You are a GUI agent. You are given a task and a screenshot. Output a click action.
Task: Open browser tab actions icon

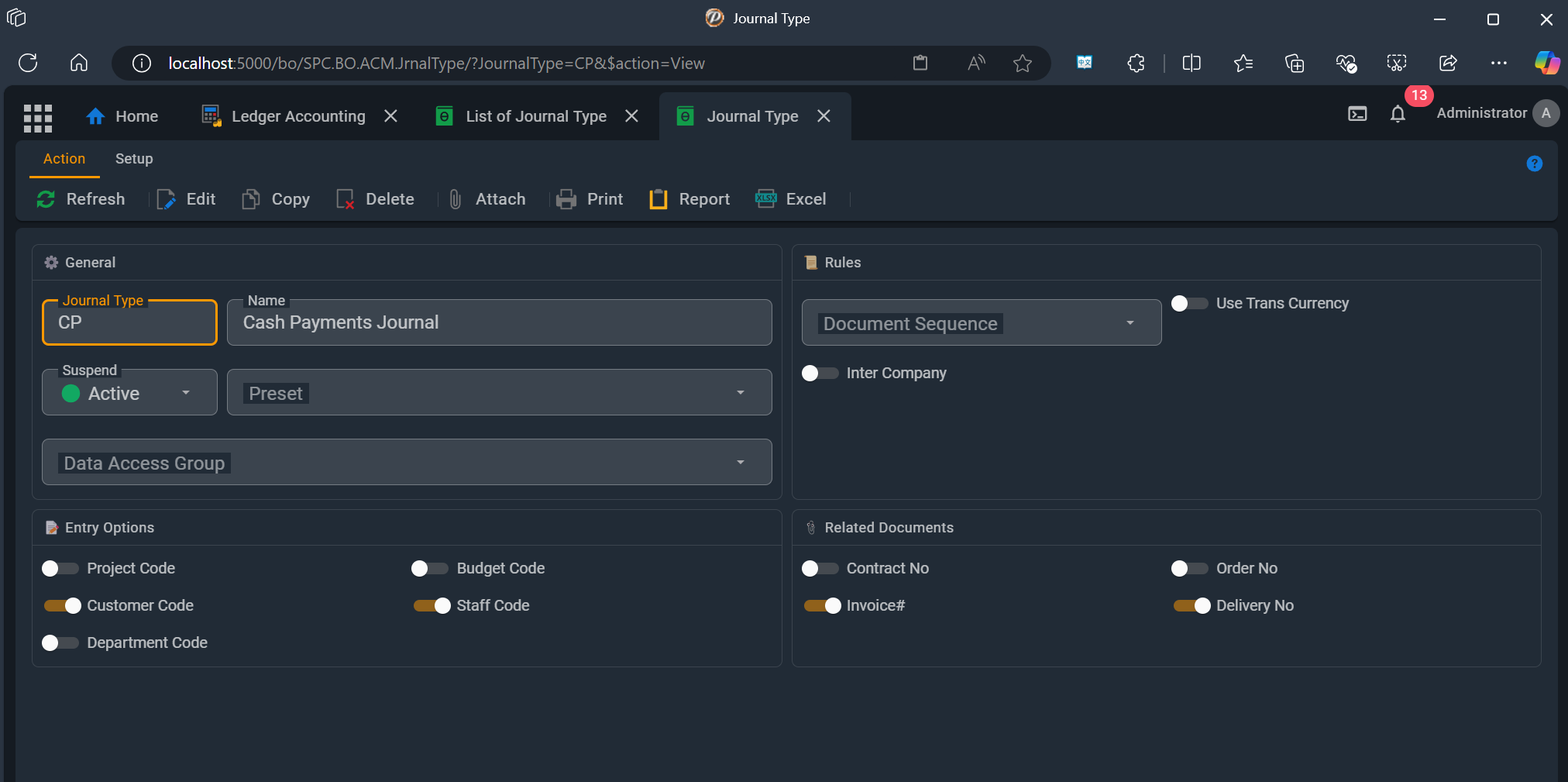tap(16, 18)
